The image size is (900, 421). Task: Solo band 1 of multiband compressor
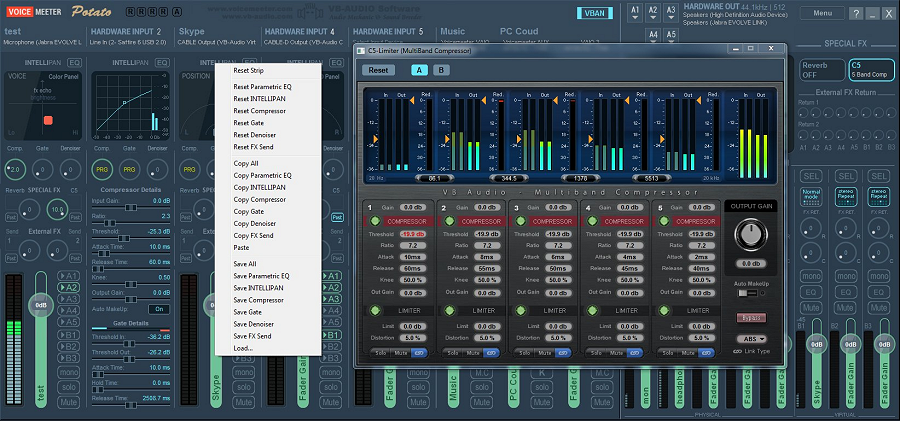[x=381, y=353]
